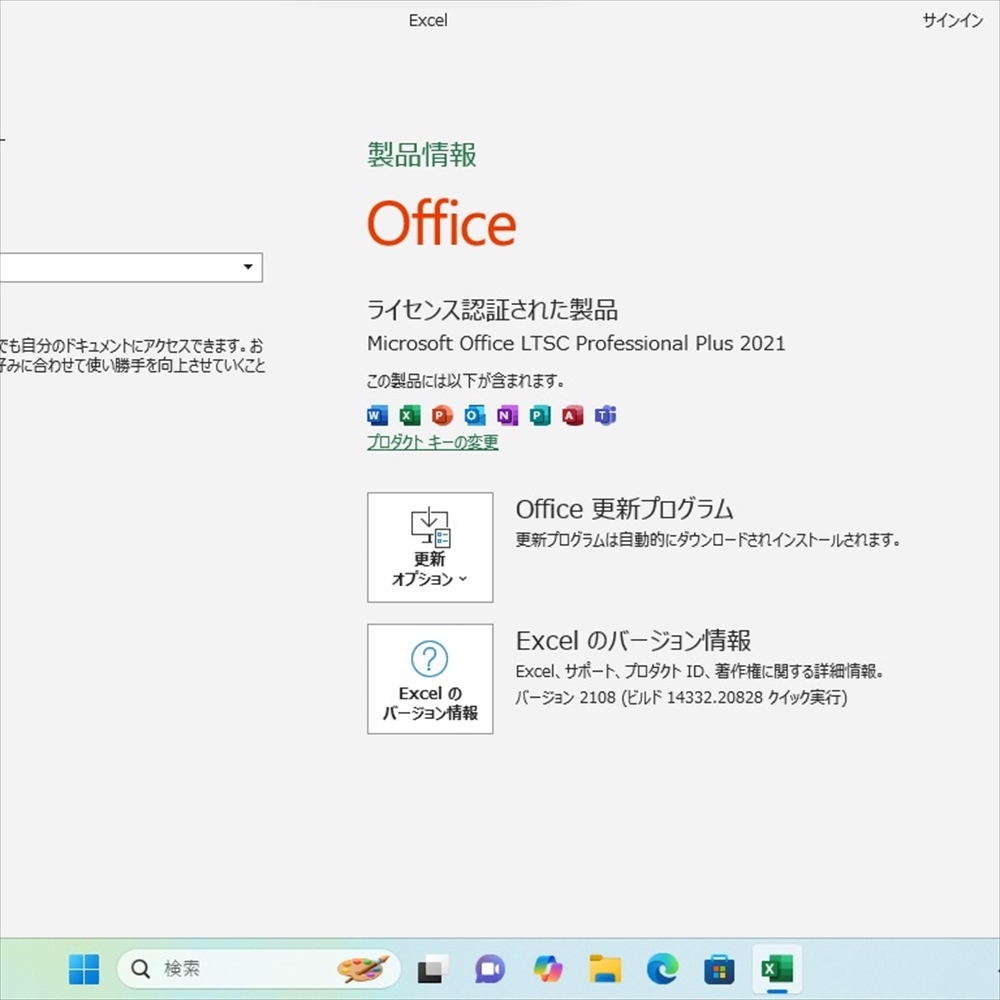The height and width of the screenshot is (1000, 1000).
Task: Click the Word app icon
Action: [378, 416]
